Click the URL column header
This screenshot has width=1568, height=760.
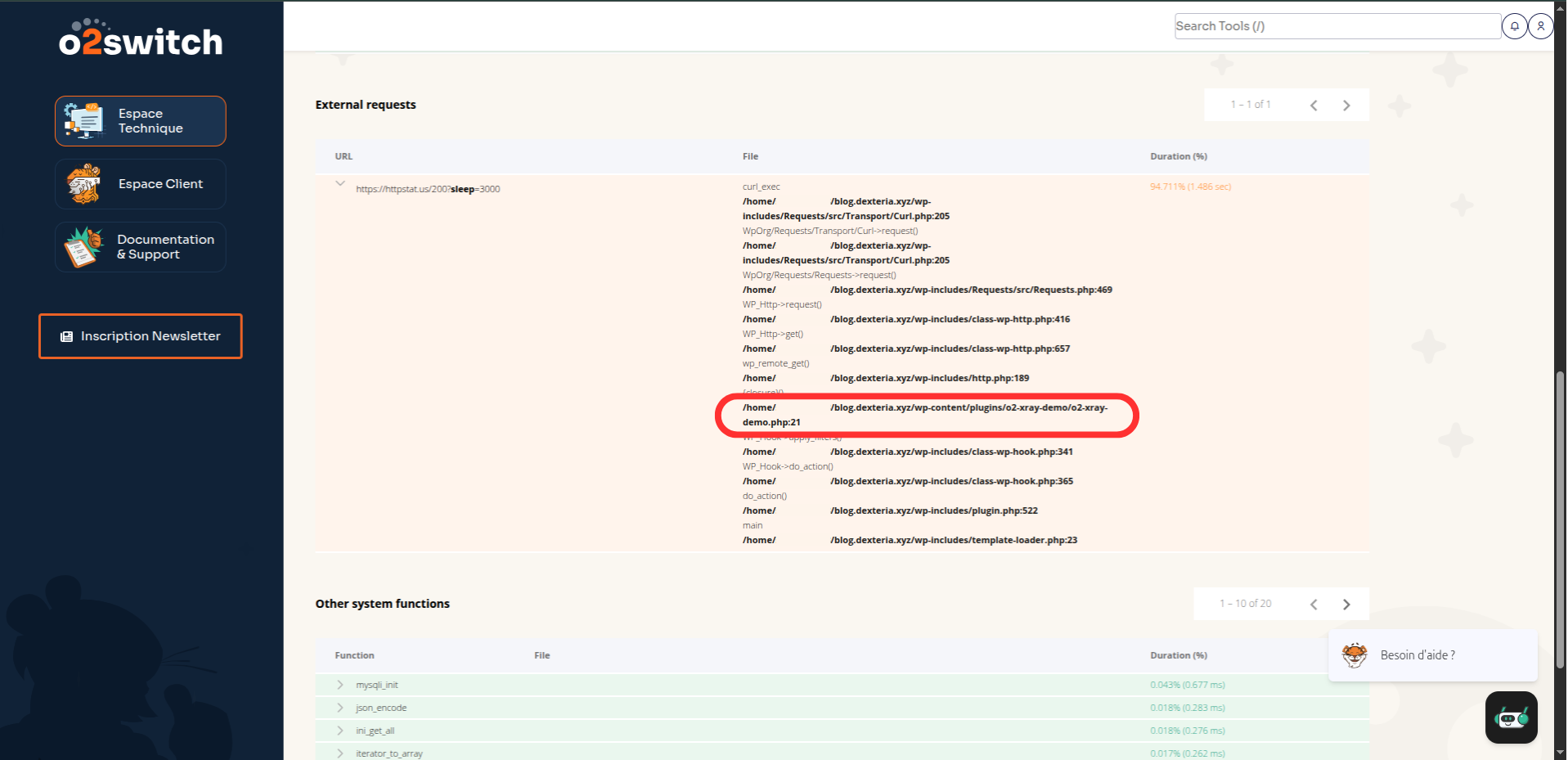click(344, 156)
